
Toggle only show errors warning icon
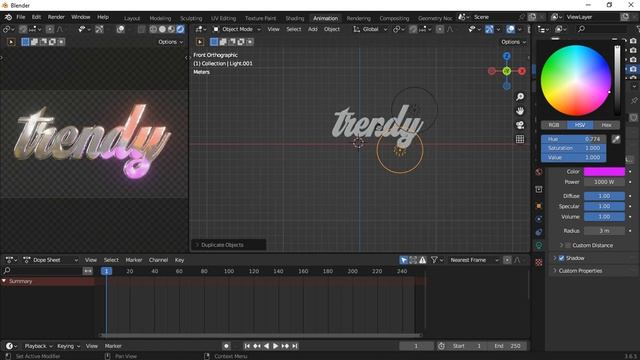pos(422,260)
